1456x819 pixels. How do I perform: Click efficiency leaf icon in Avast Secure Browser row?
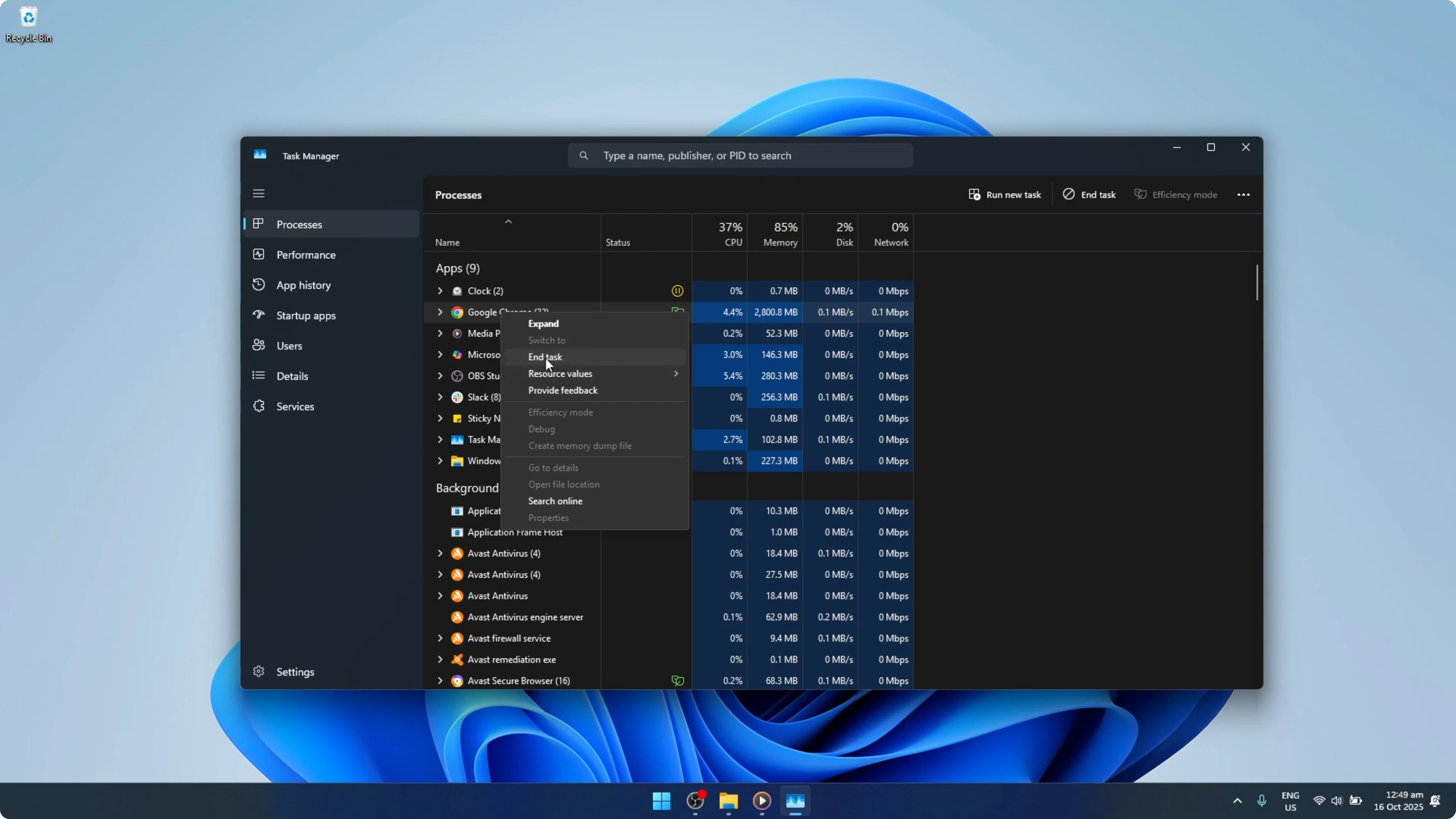pyautogui.click(x=677, y=681)
